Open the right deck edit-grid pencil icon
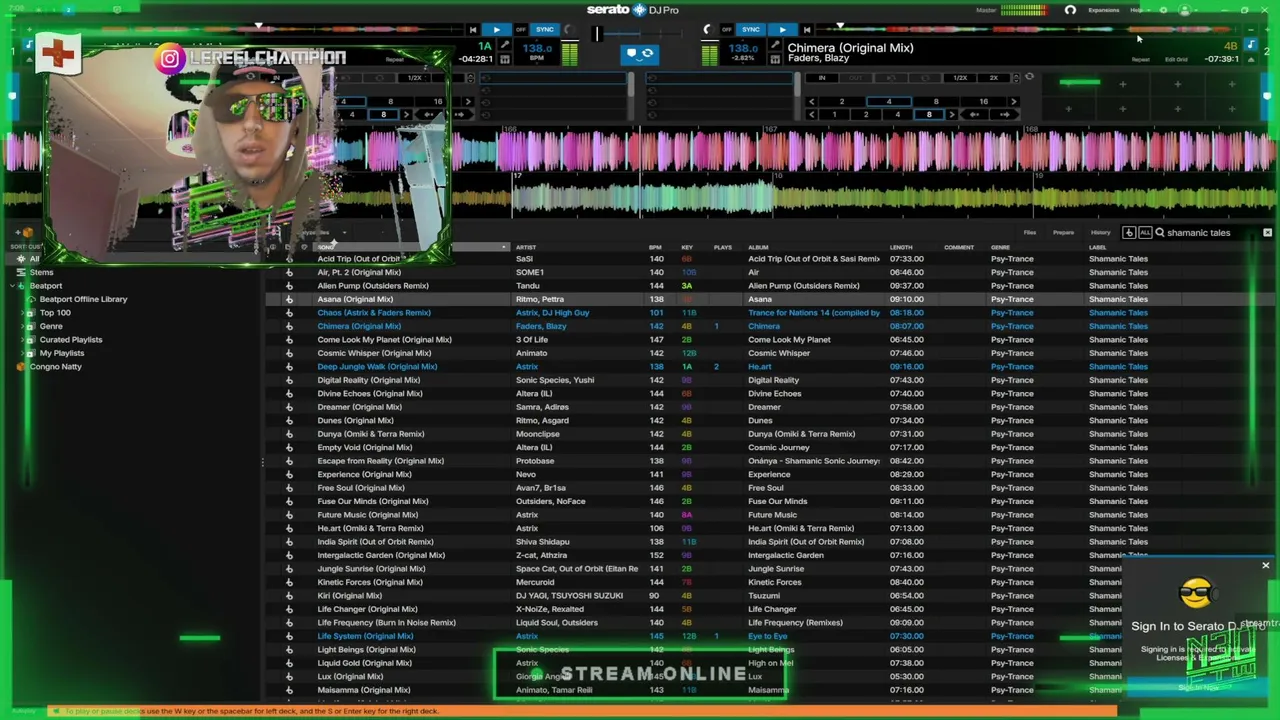The width and height of the screenshot is (1280, 720). (775, 47)
